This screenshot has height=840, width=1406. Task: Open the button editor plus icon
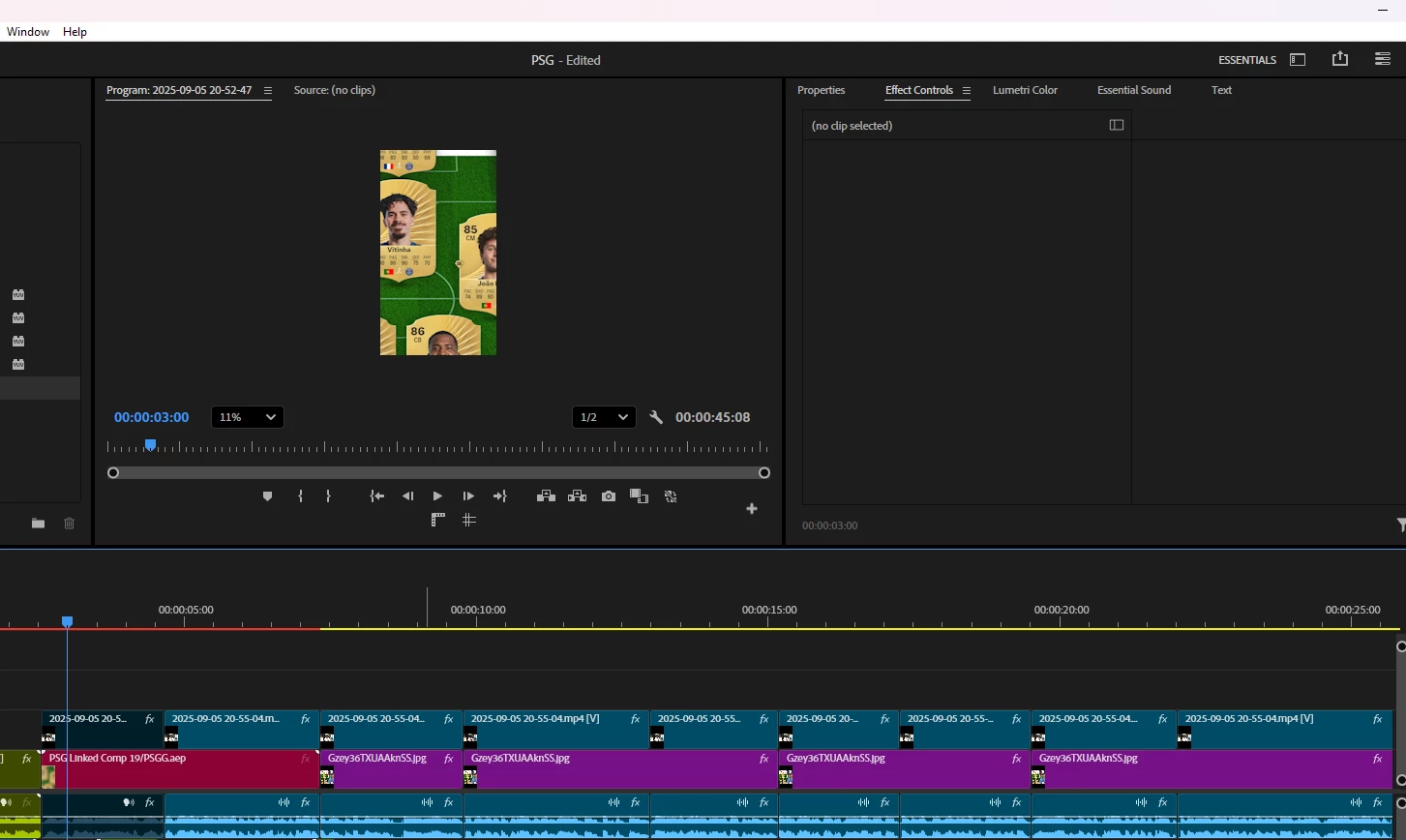[x=752, y=509]
